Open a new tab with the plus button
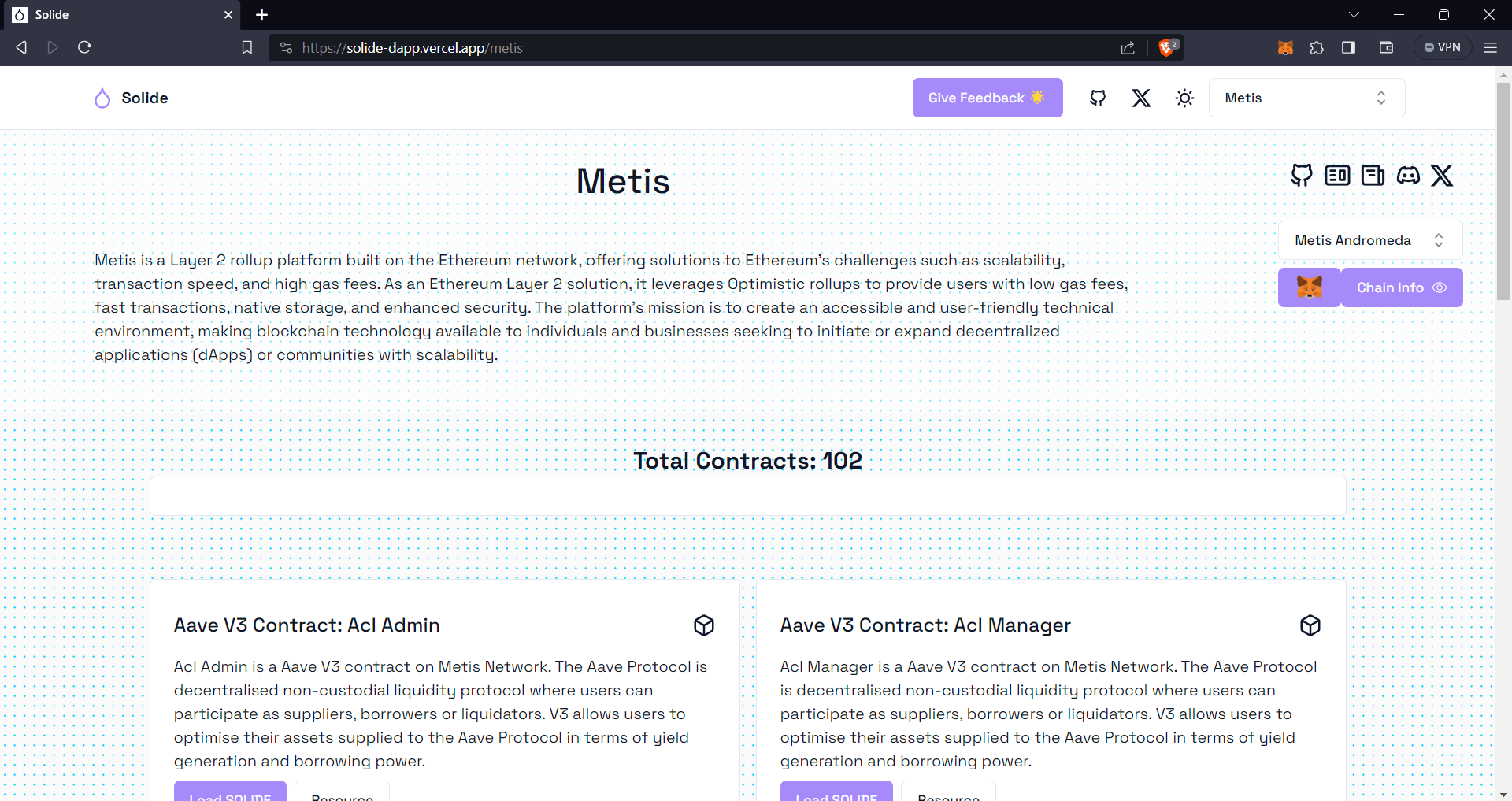1512x801 pixels. [x=262, y=15]
